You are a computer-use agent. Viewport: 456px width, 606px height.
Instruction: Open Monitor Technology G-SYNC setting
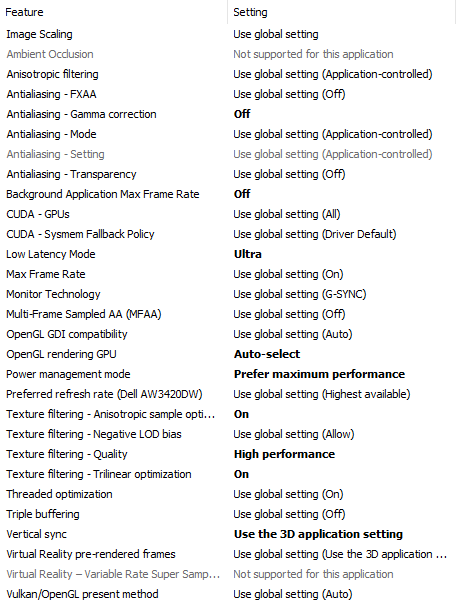[299, 294]
